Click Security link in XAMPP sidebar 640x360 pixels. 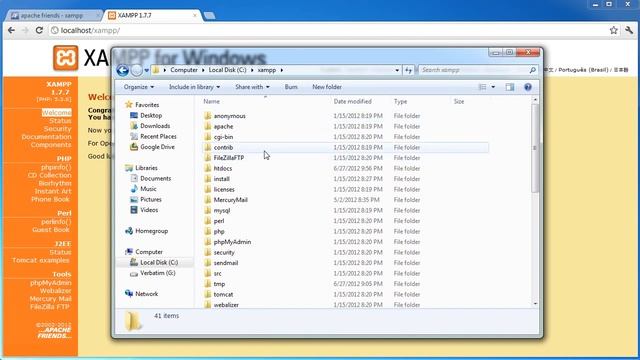click(58, 129)
